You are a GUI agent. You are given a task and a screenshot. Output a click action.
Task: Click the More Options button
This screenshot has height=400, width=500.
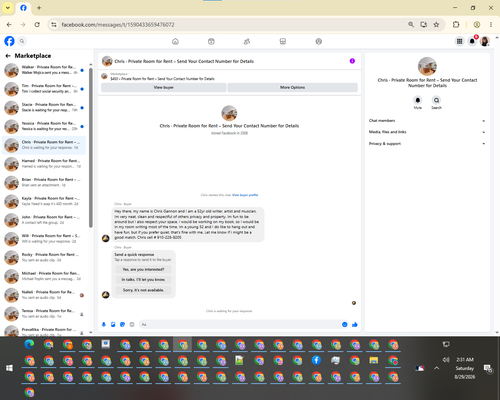click(x=292, y=87)
